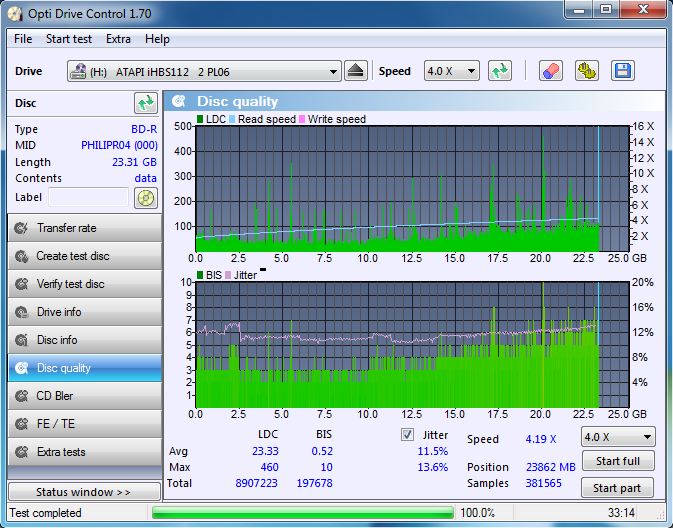Click the Verify test disc icon
673x528 pixels.
click(21, 284)
